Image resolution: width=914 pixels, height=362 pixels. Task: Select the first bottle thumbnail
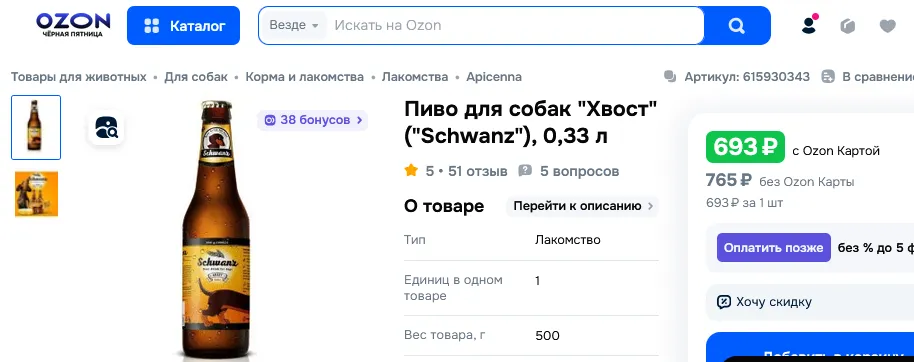(36, 127)
